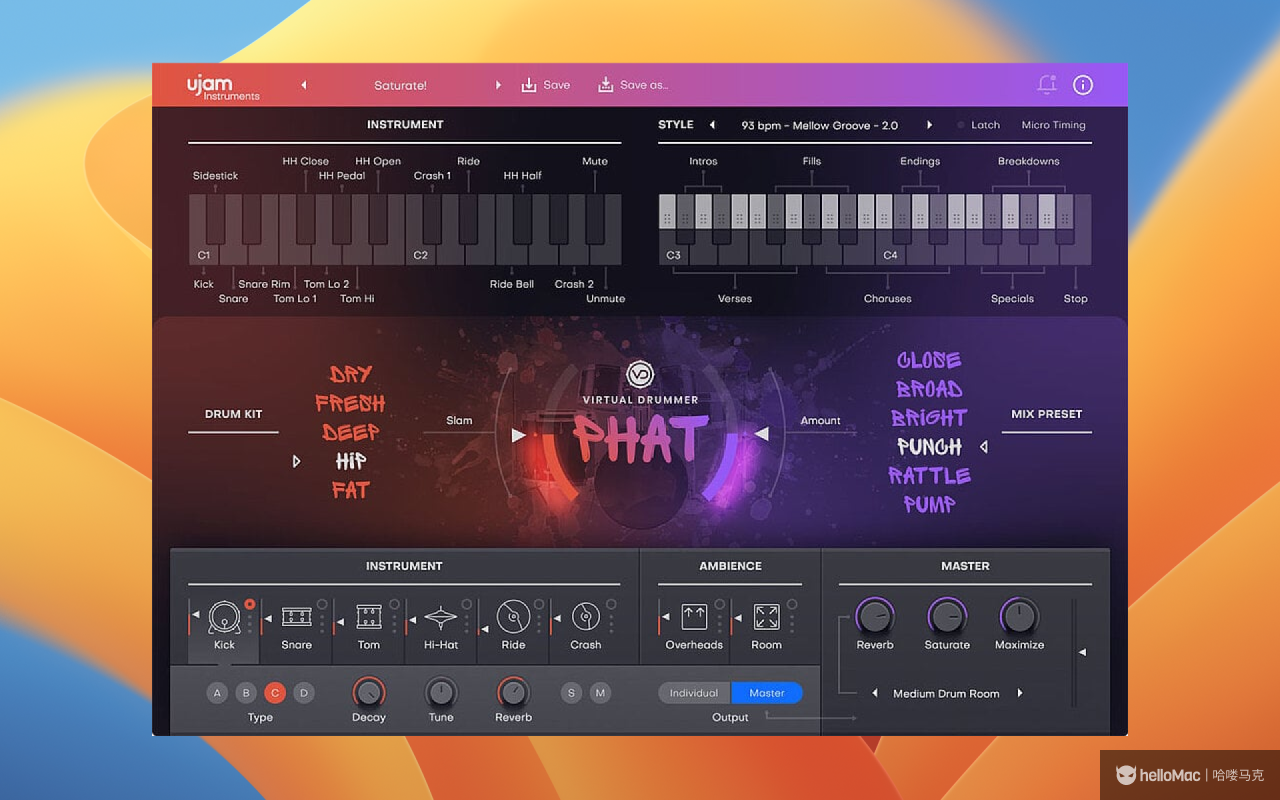Select previous style arrow

click(713, 125)
